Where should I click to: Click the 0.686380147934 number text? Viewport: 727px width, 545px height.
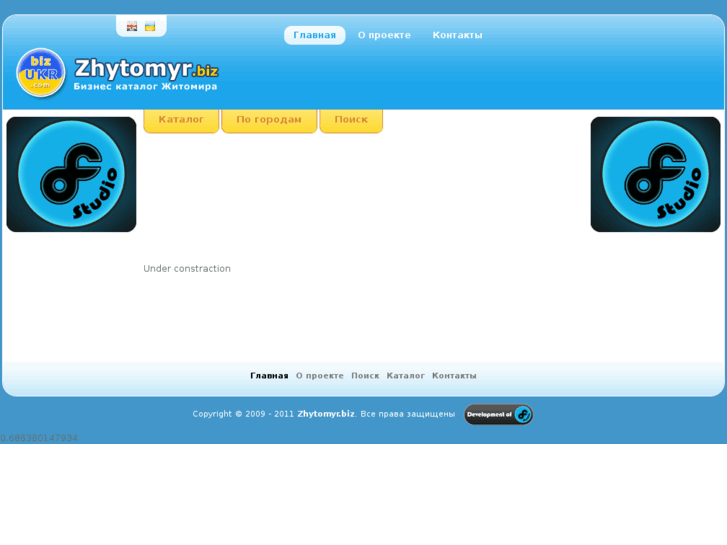[x=39, y=438]
